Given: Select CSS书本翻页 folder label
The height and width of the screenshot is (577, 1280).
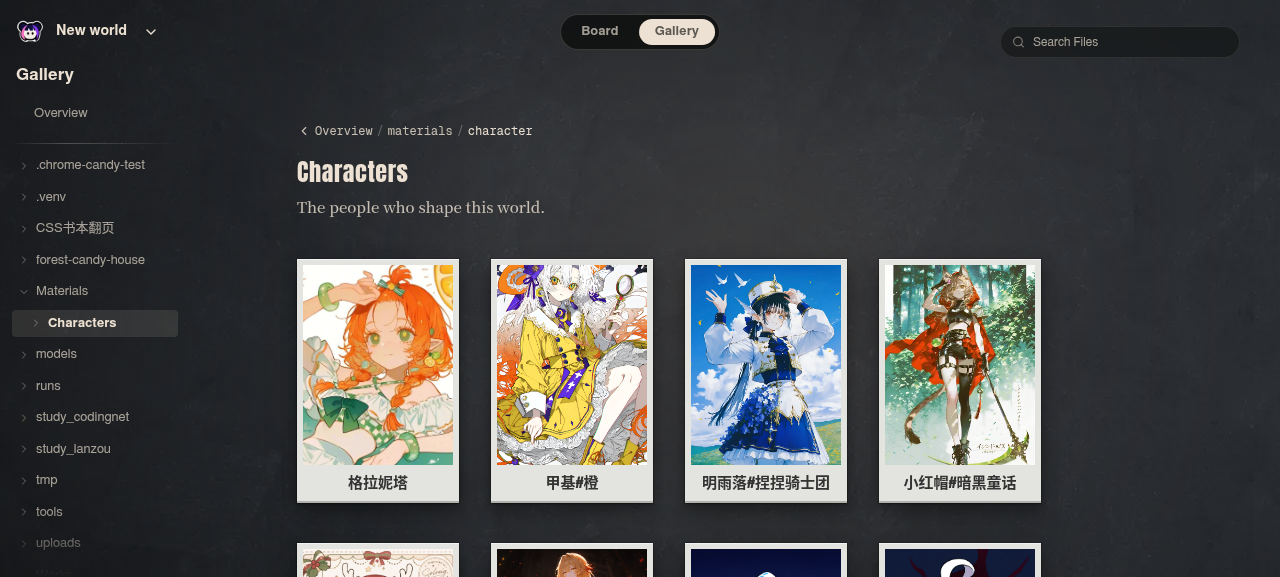Looking at the screenshot, I should (75, 228).
